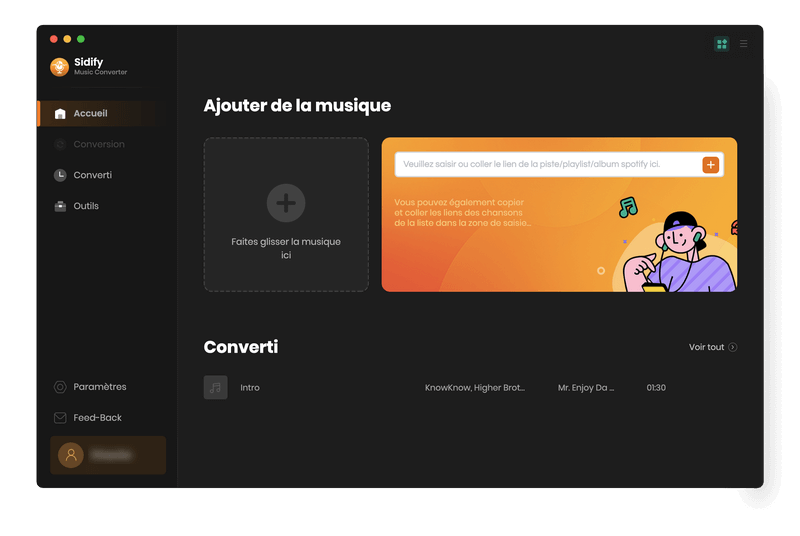Screen dimensions: 800x536
Task: Click the Converti clock icon
Action: click(60, 175)
